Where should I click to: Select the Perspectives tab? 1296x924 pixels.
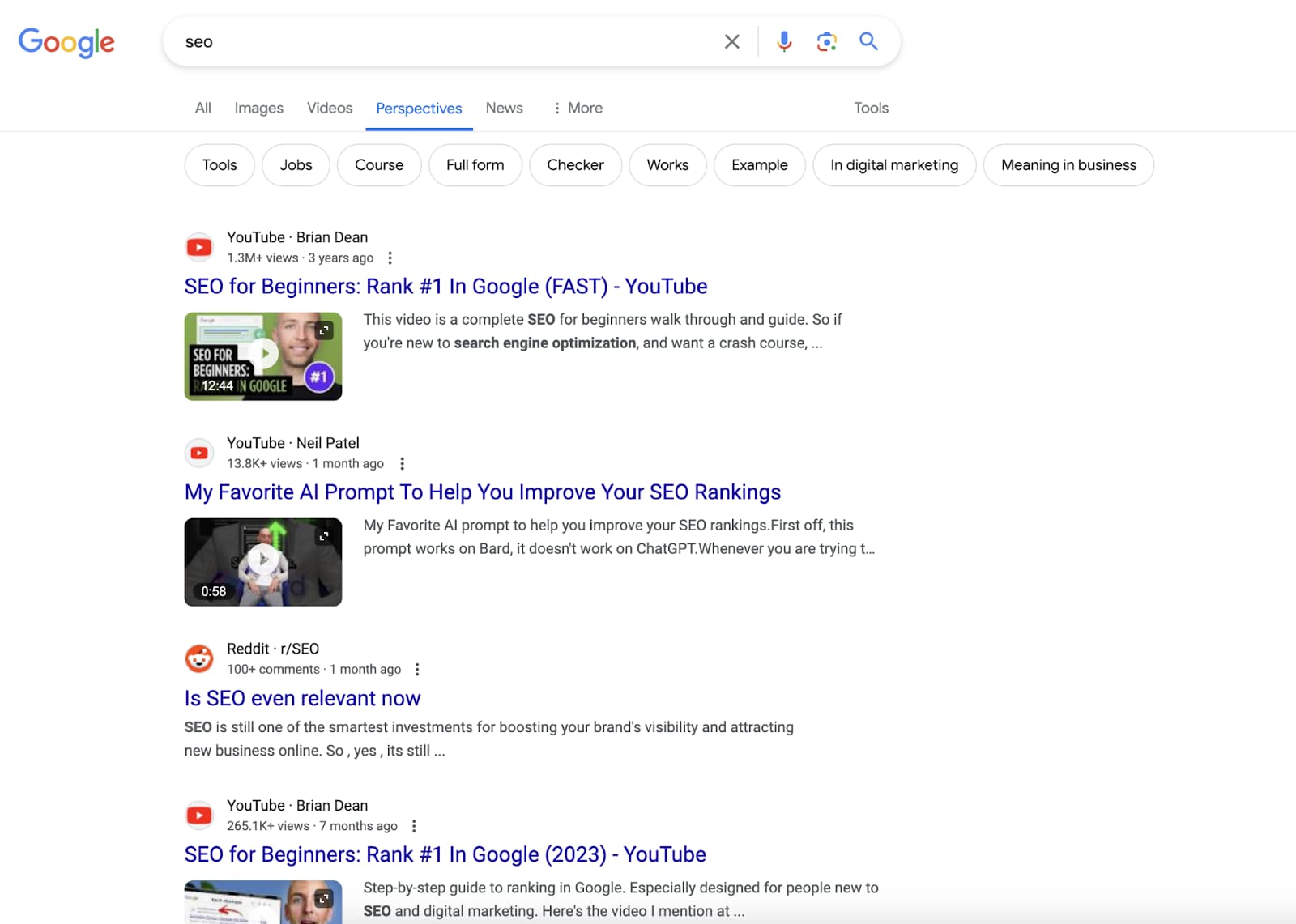pos(419,109)
